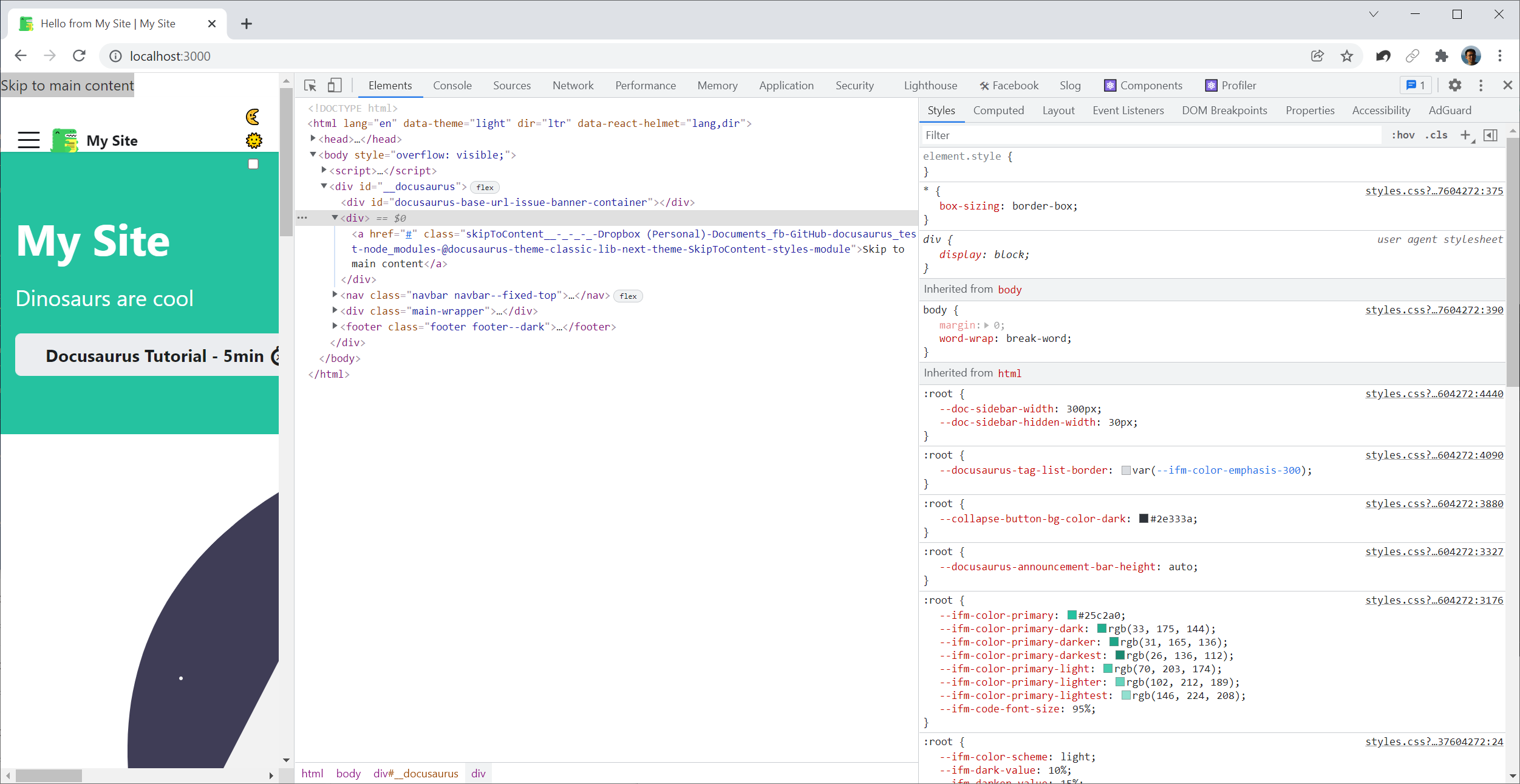Open the DevTools issues counter
Viewport: 1520px width, 784px height.
(1416, 86)
